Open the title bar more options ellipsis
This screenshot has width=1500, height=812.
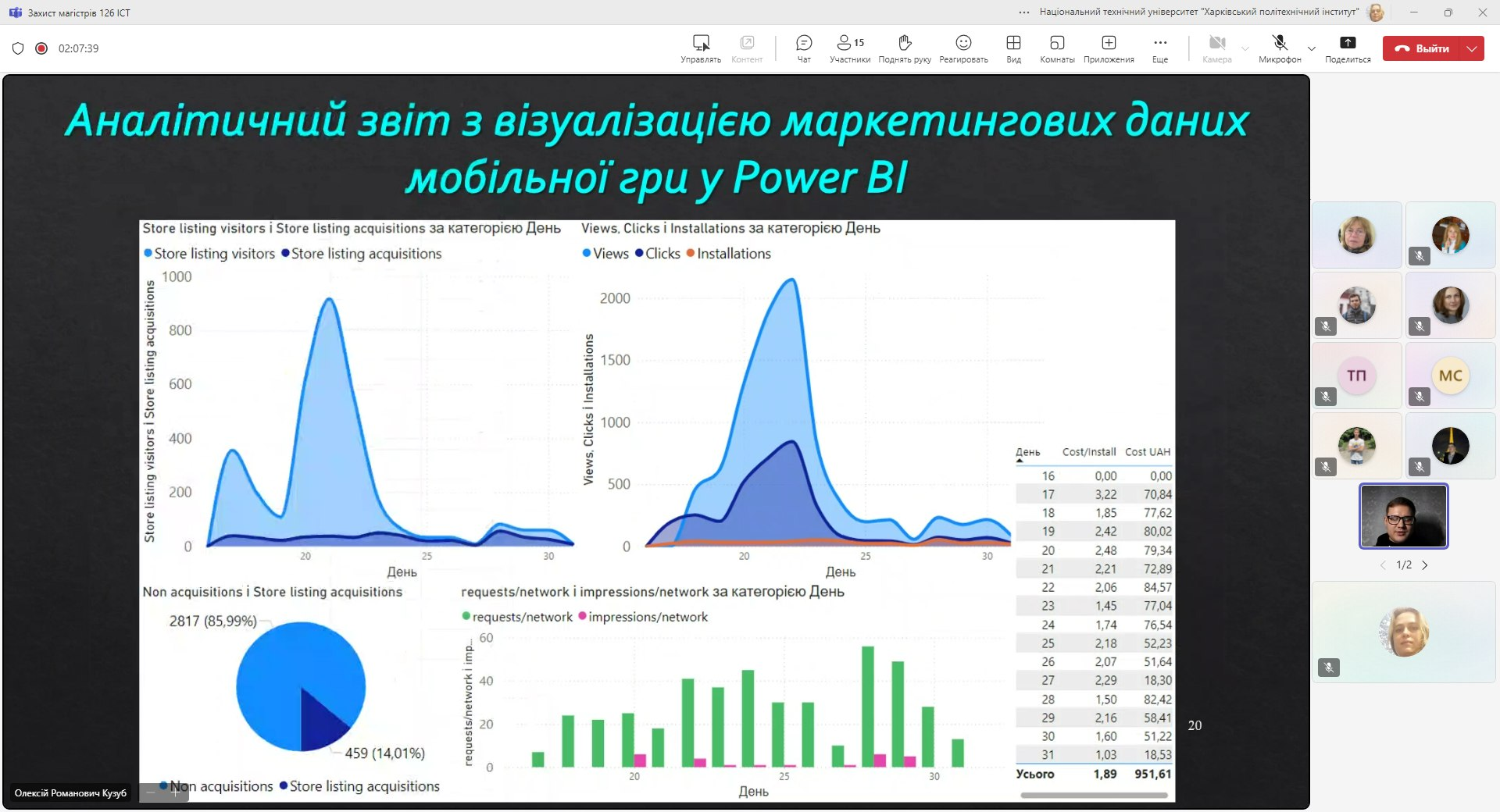click(1024, 12)
